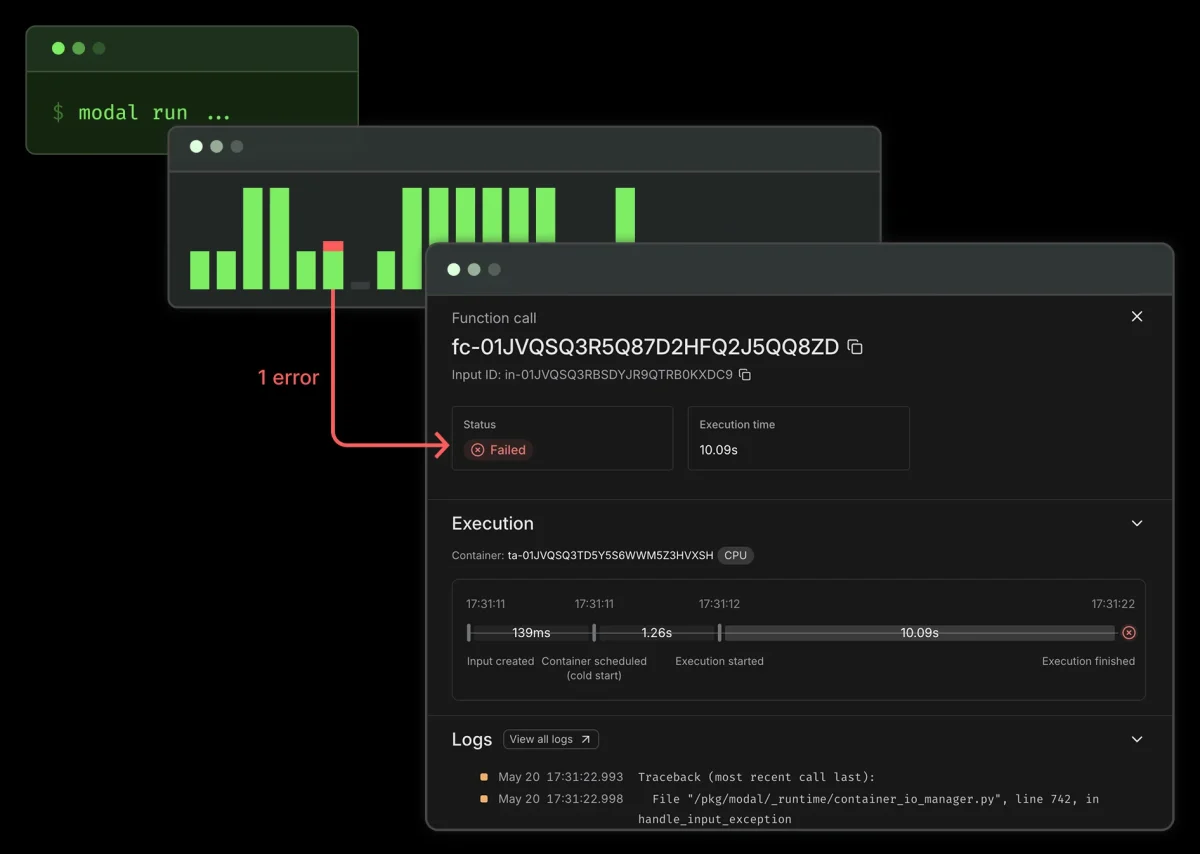Click the first green bar in chart window
The width and height of the screenshot is (1200, 854).
click(200, 270)
